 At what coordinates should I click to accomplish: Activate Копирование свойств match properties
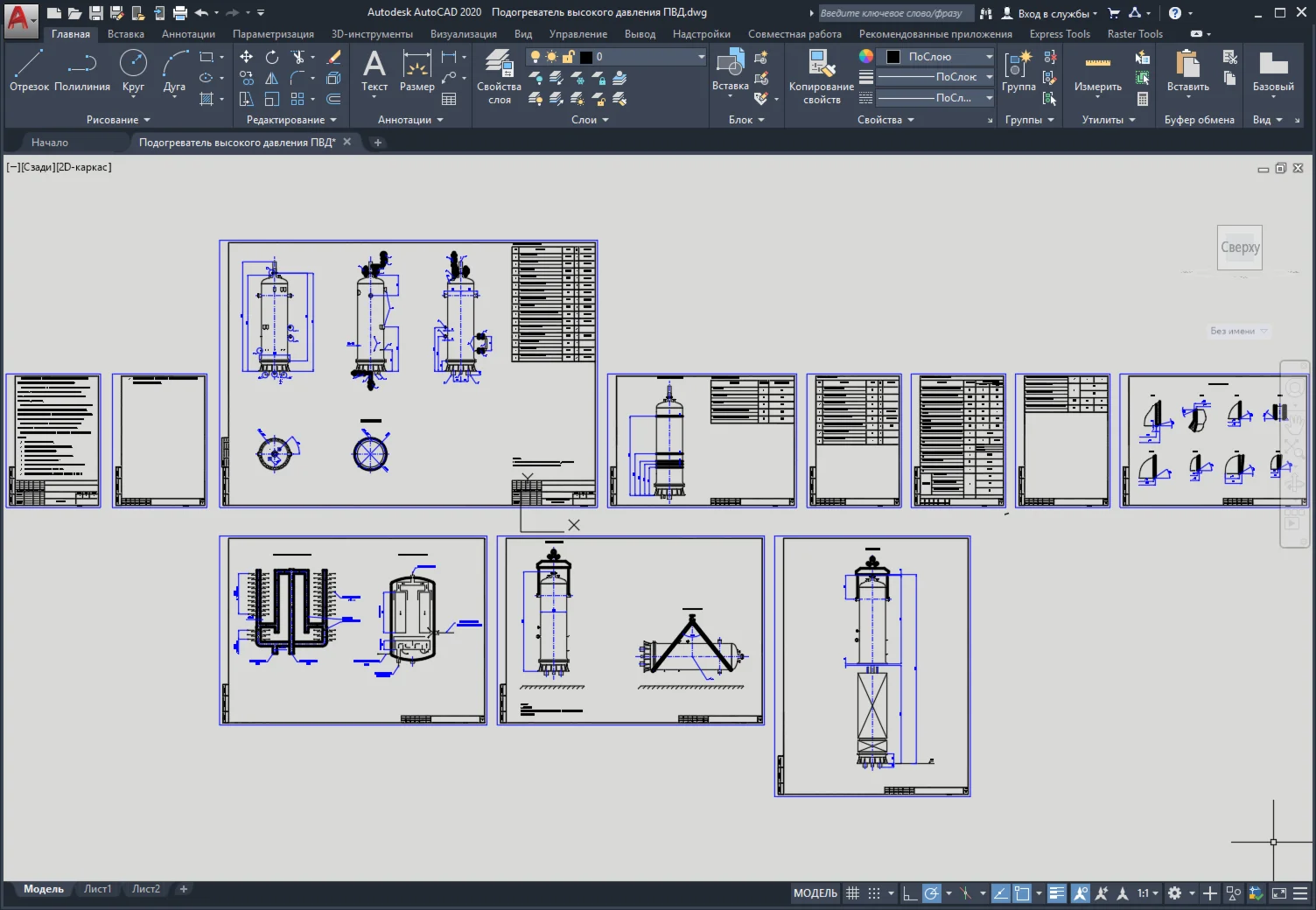821,77
